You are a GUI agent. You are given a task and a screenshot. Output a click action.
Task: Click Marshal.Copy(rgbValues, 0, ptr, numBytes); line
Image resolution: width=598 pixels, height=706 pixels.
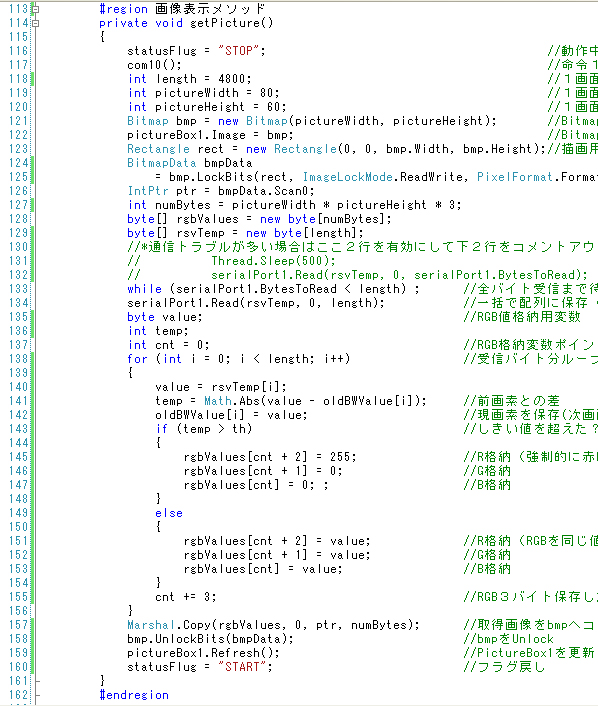273,625
